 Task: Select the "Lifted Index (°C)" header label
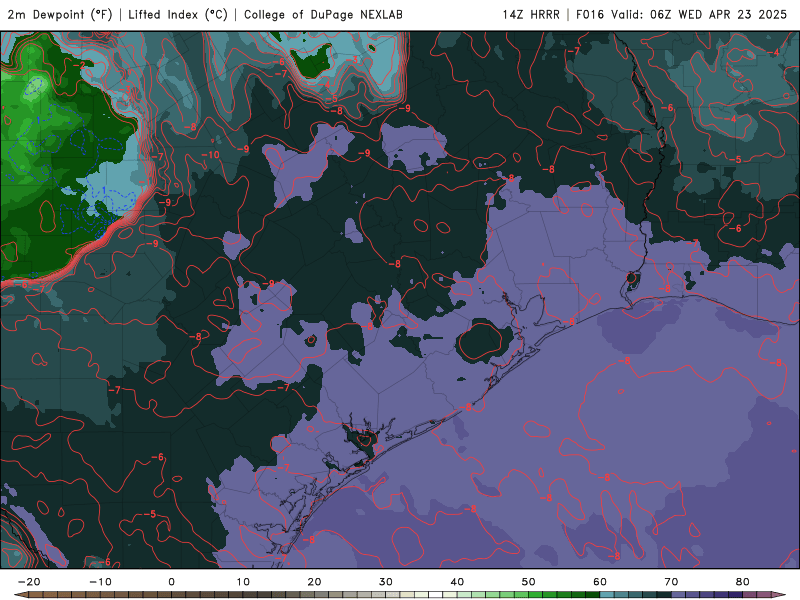tap(178, 14)
